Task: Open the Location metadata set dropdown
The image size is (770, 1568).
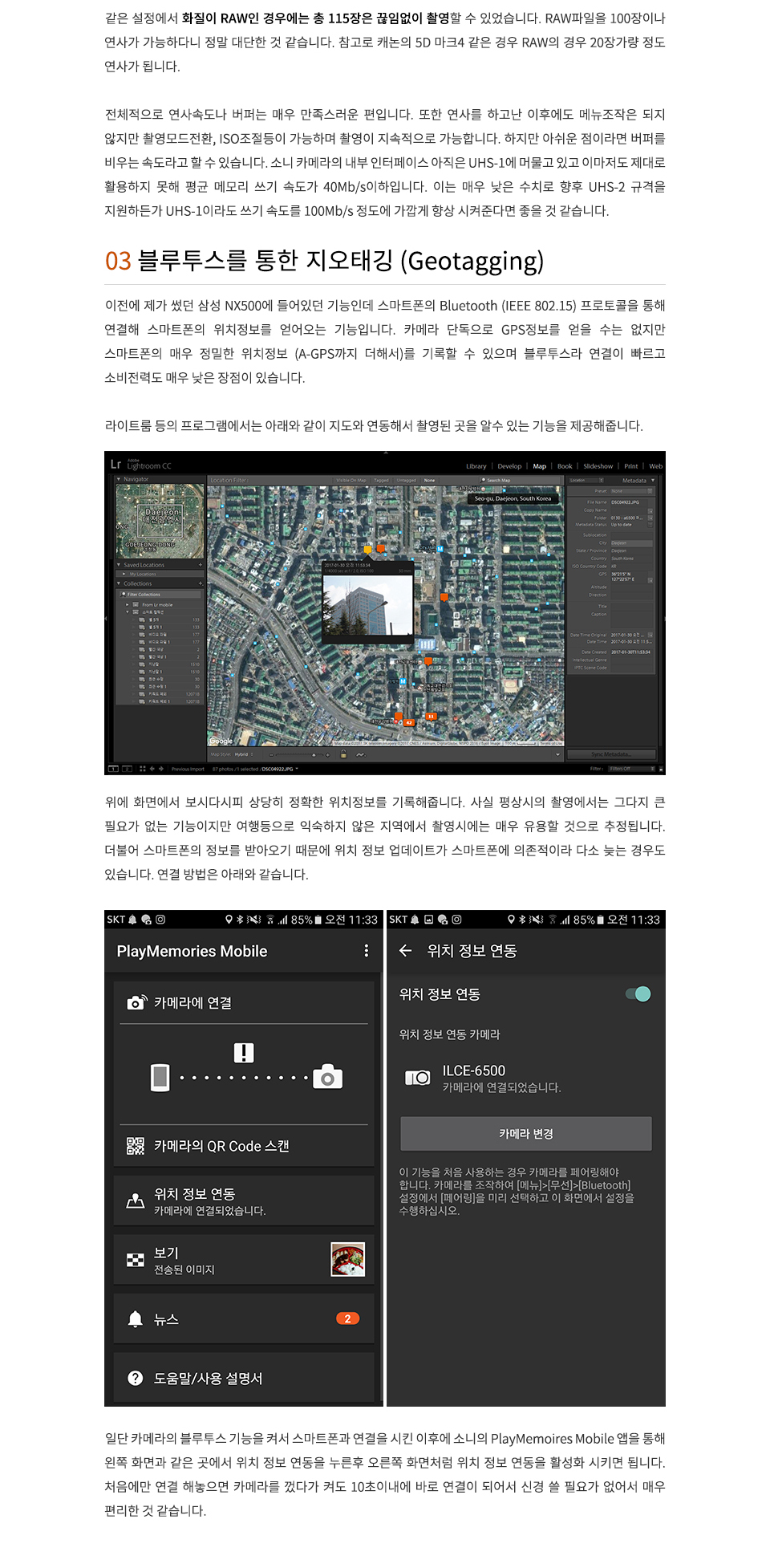Action: (586, 480)
